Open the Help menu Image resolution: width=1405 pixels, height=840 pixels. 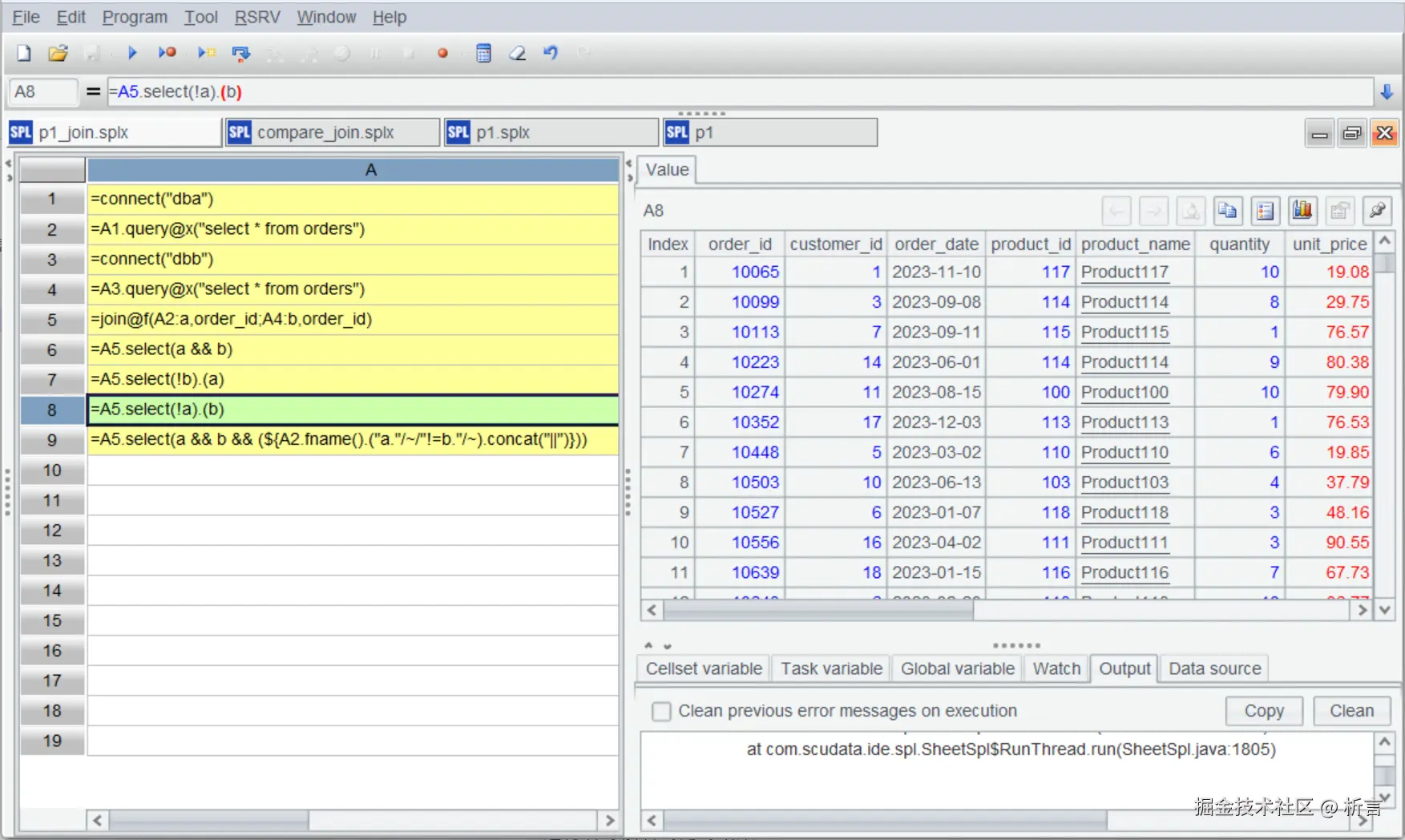[x=390, y=17]
